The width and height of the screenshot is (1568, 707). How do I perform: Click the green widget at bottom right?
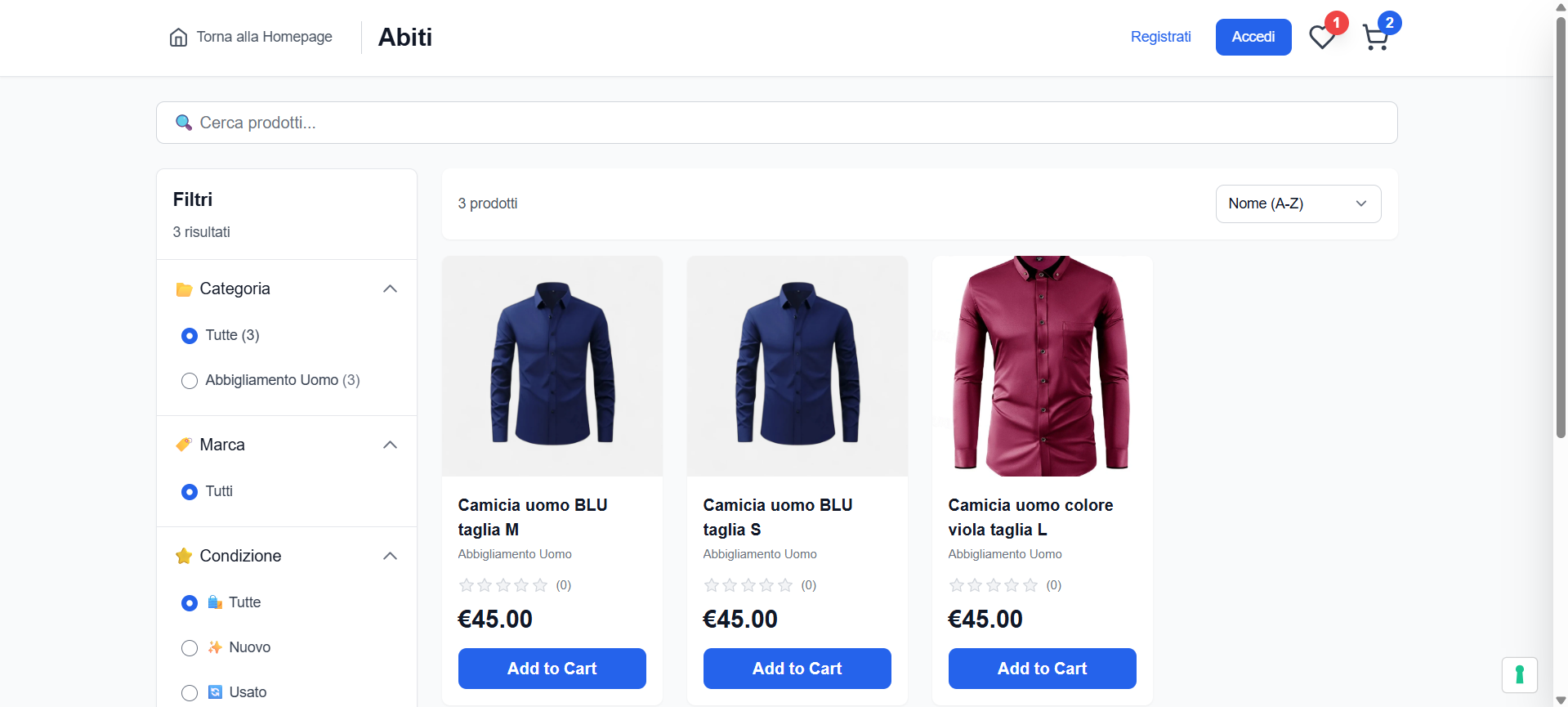[1520, 674]
